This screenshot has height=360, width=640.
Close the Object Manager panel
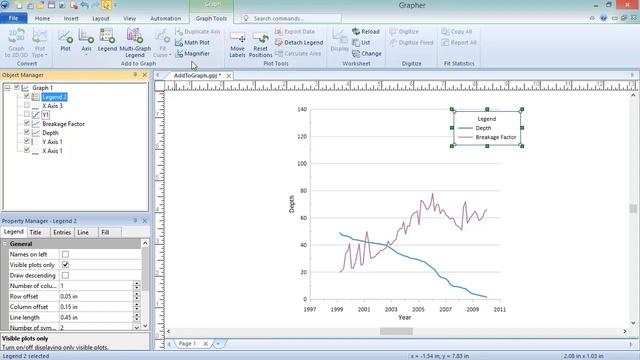(x=144, y=75)
